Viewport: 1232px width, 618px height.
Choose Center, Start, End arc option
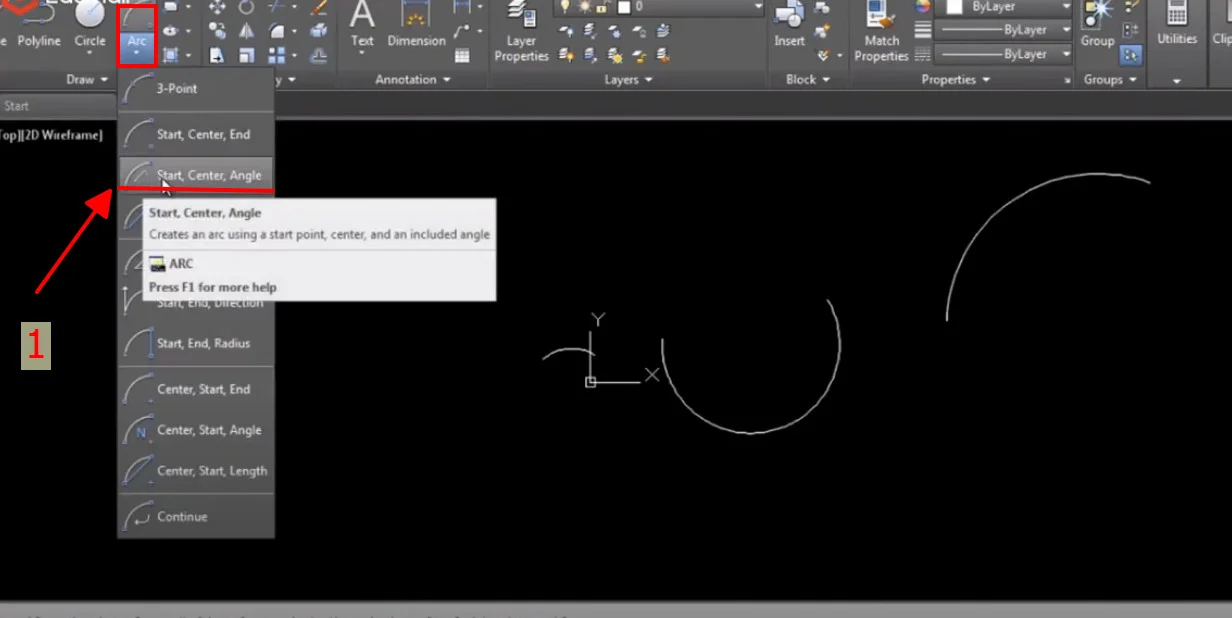click(196, 389)
